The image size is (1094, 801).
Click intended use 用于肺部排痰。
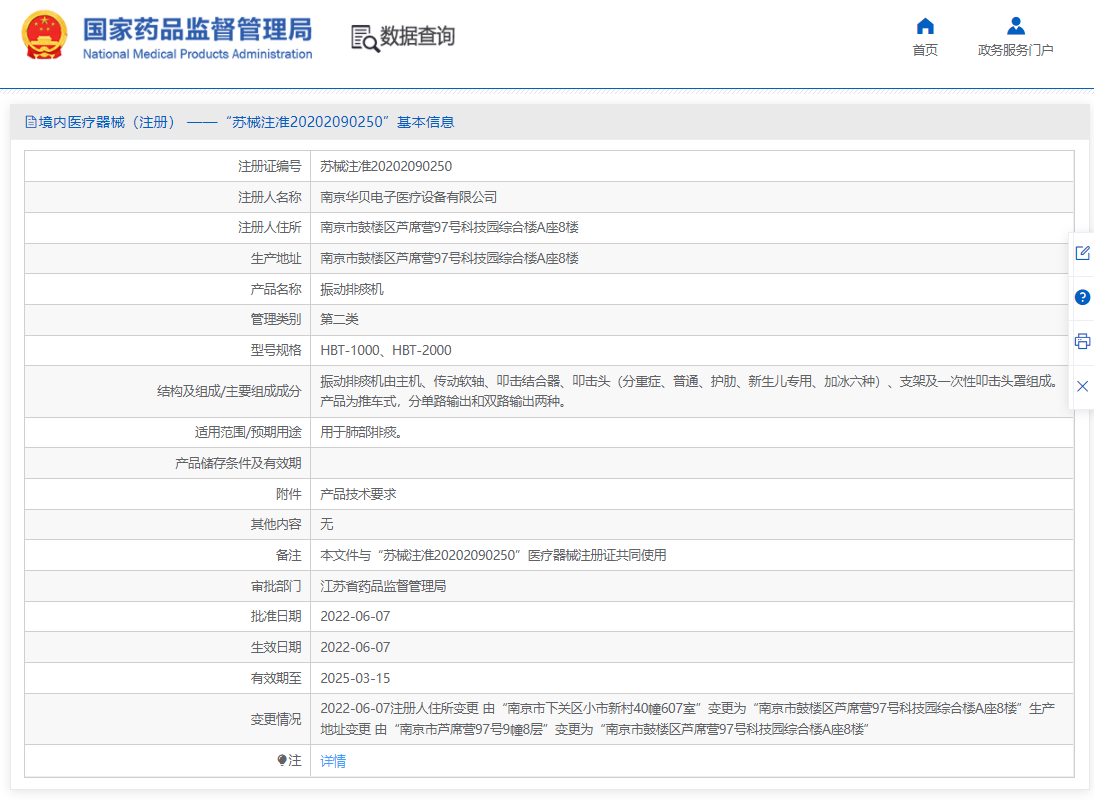tap(361, 433)
